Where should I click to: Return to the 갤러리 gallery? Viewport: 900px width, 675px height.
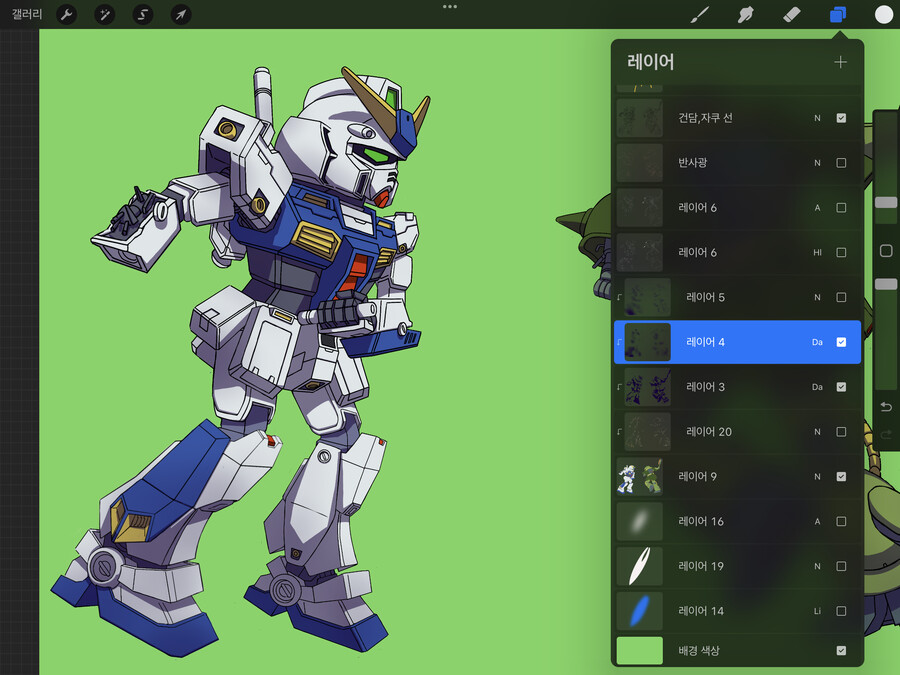point(27,14)
